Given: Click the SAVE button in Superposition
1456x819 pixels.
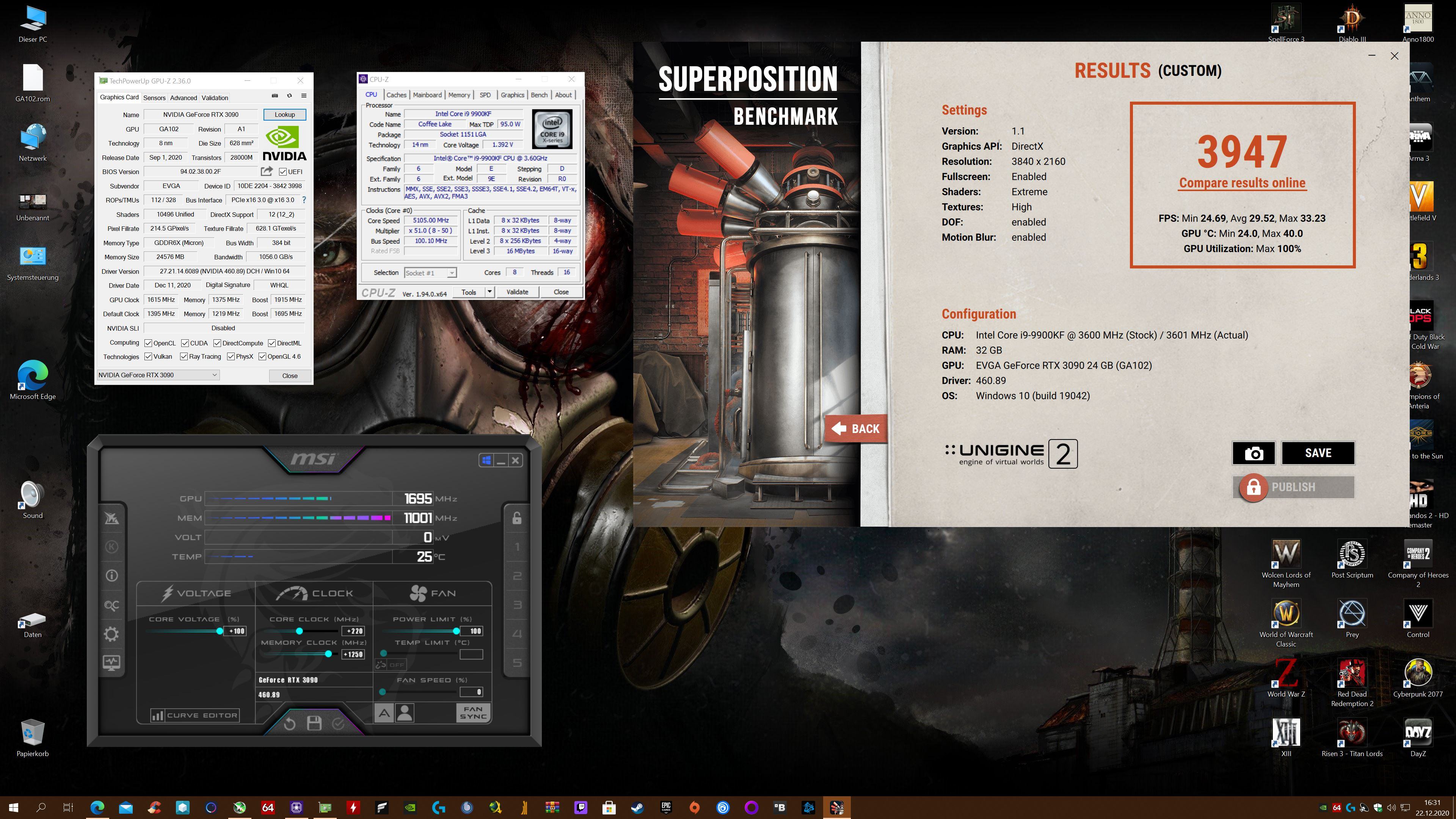Looking at the screenshot, I should point(1318,453).
